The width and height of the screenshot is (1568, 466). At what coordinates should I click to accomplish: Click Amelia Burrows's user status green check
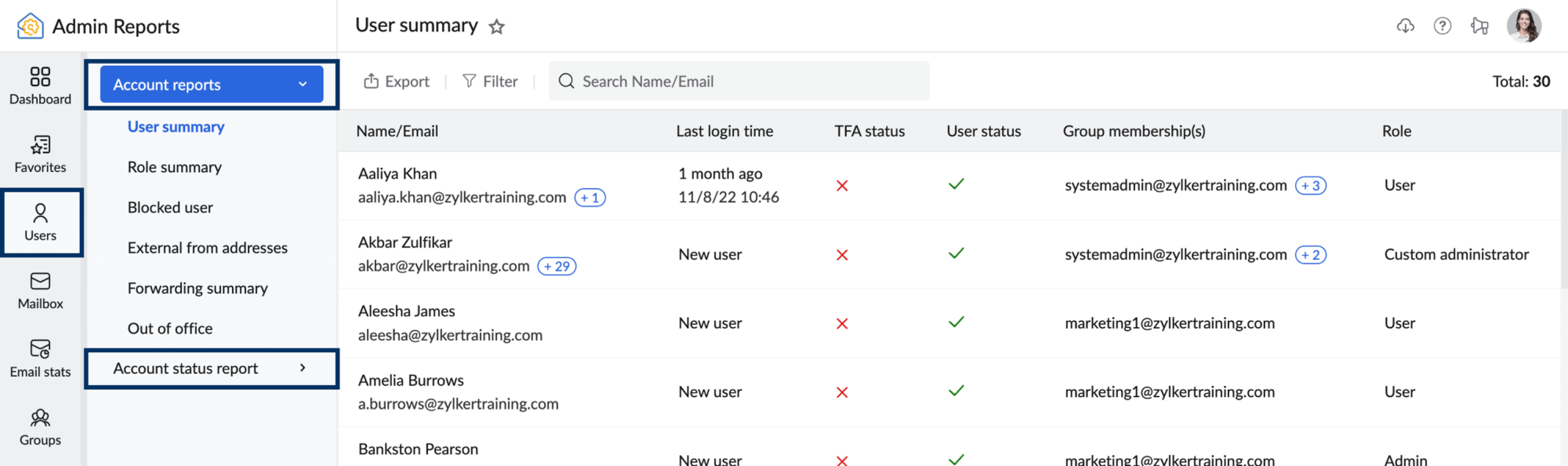click(956, 391)
